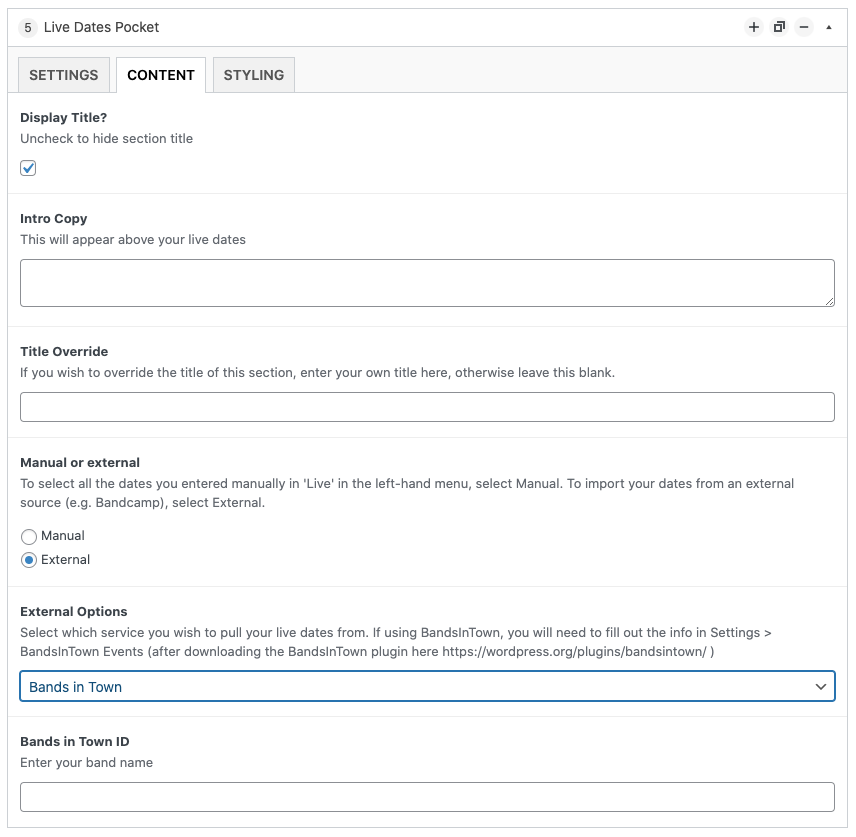Choose the External radio option
The image size is (856, 837).
[x=29, y=560]
